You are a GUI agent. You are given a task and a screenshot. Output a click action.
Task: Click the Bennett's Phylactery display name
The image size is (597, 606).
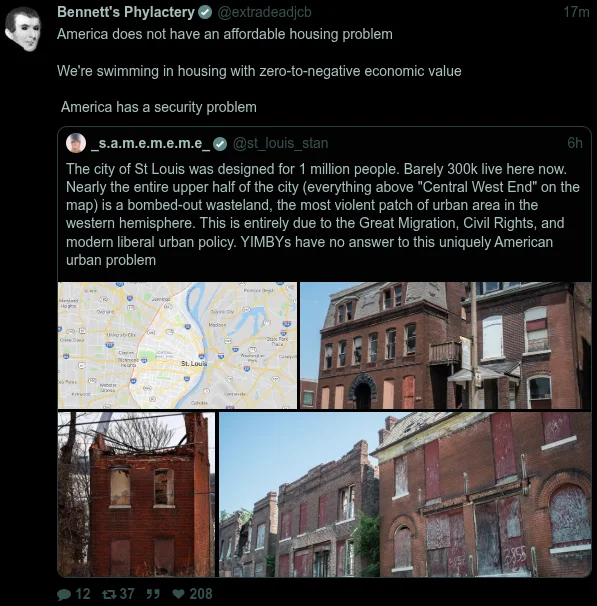126,12
